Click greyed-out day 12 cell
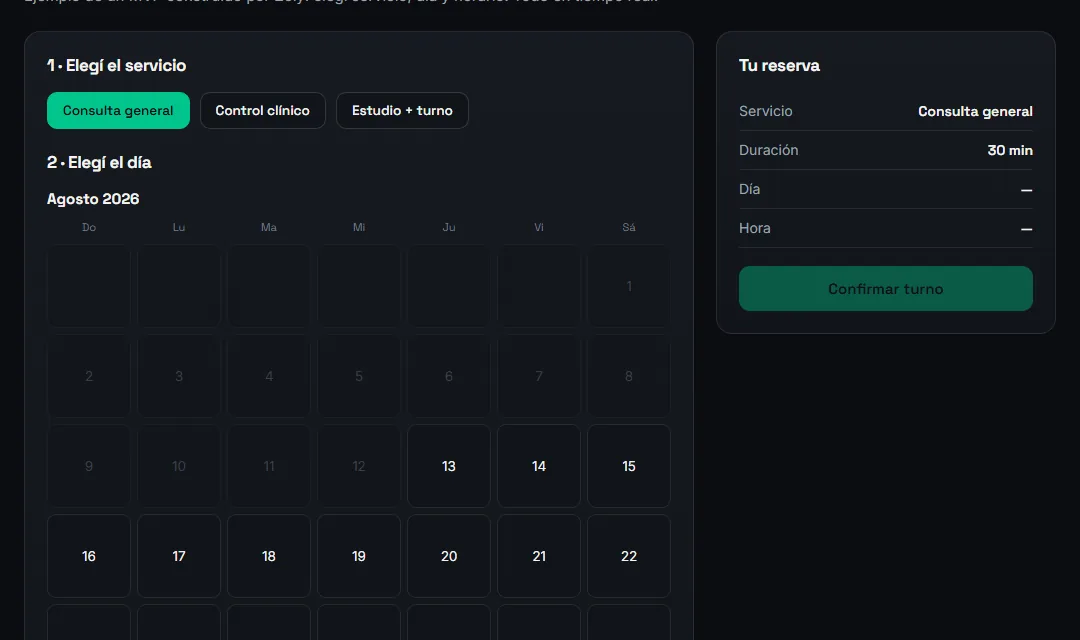The image size is (1080, 640). [359, 466]
